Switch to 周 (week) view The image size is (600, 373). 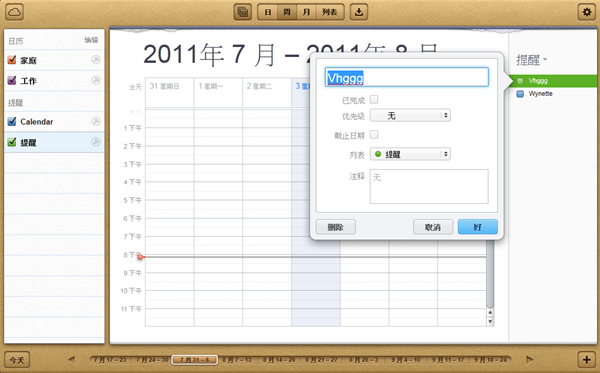click(287, 12)
